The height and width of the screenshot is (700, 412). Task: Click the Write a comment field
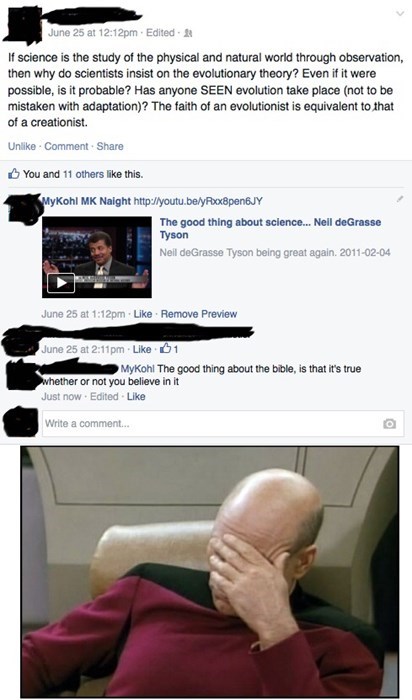pyautogui.click(x=222, y=424)
